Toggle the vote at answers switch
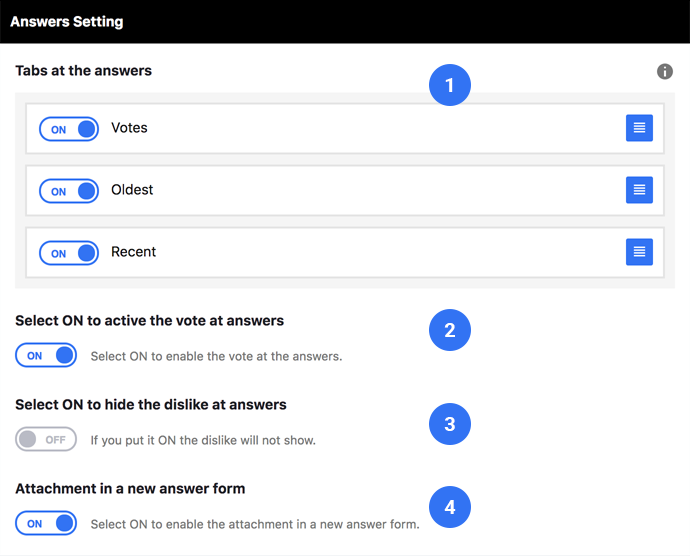 coord(46,355)
